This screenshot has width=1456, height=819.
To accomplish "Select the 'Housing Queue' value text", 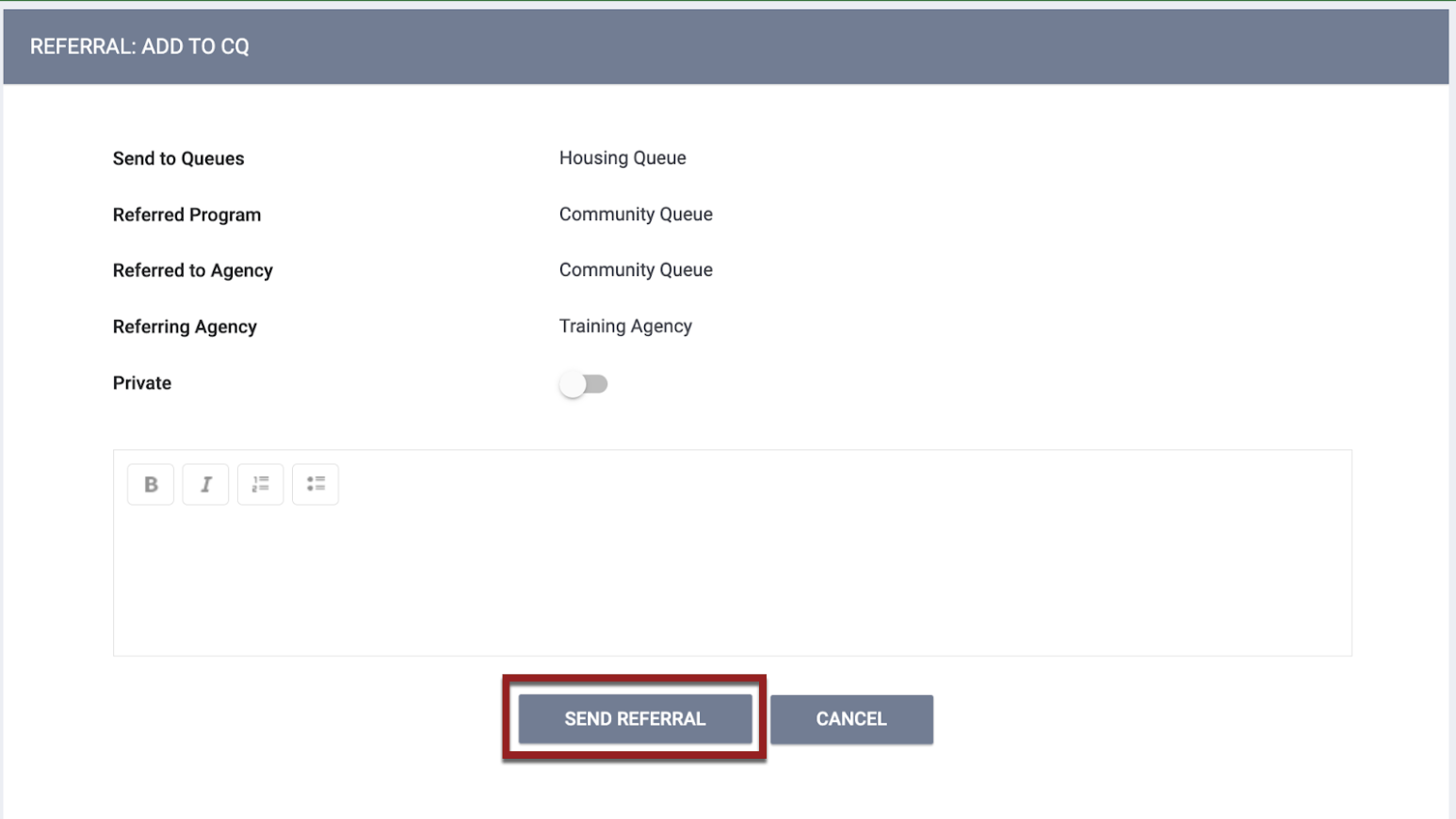I will point(623,158).
